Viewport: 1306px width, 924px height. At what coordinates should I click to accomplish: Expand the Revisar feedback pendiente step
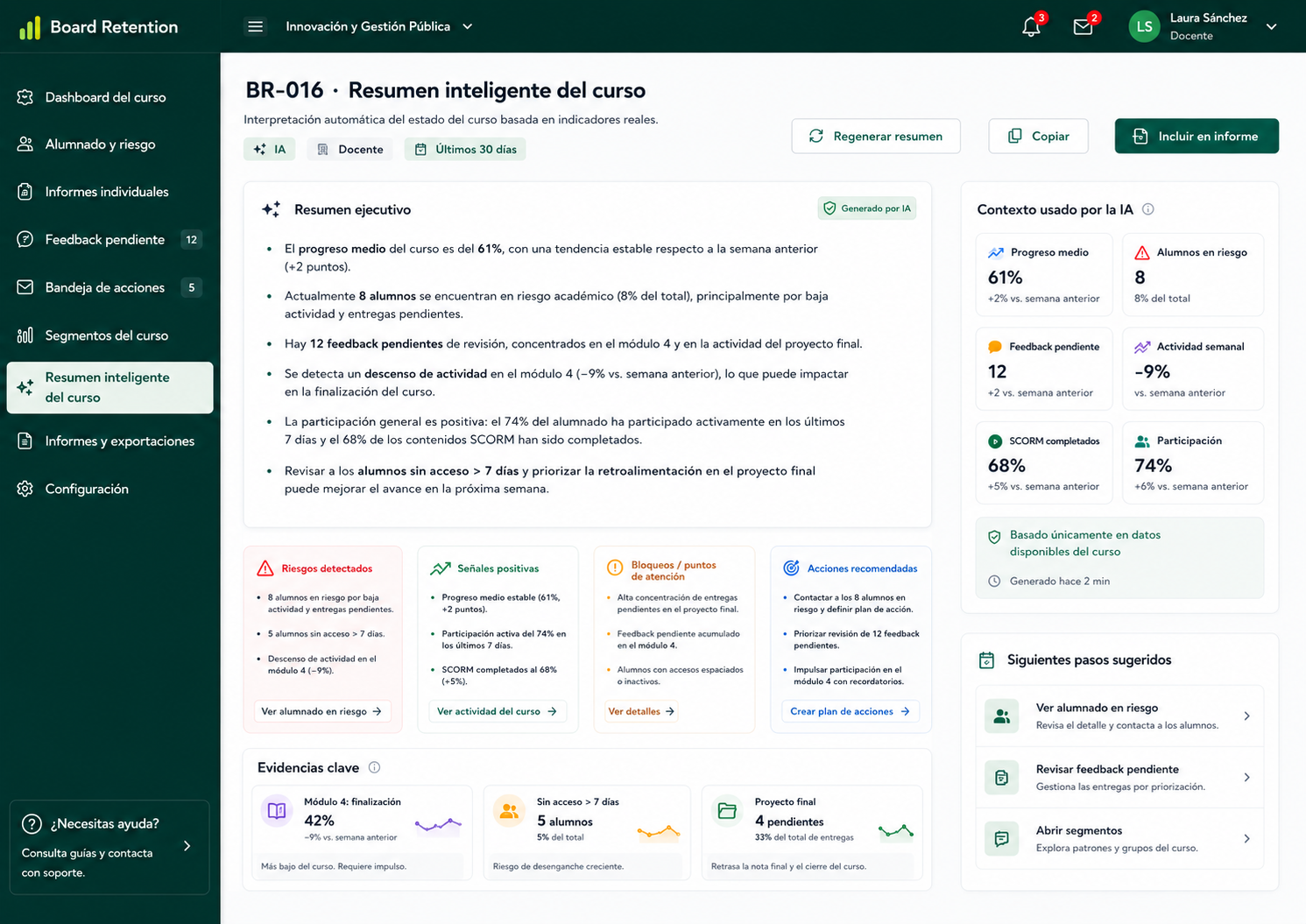(1119, 778)
